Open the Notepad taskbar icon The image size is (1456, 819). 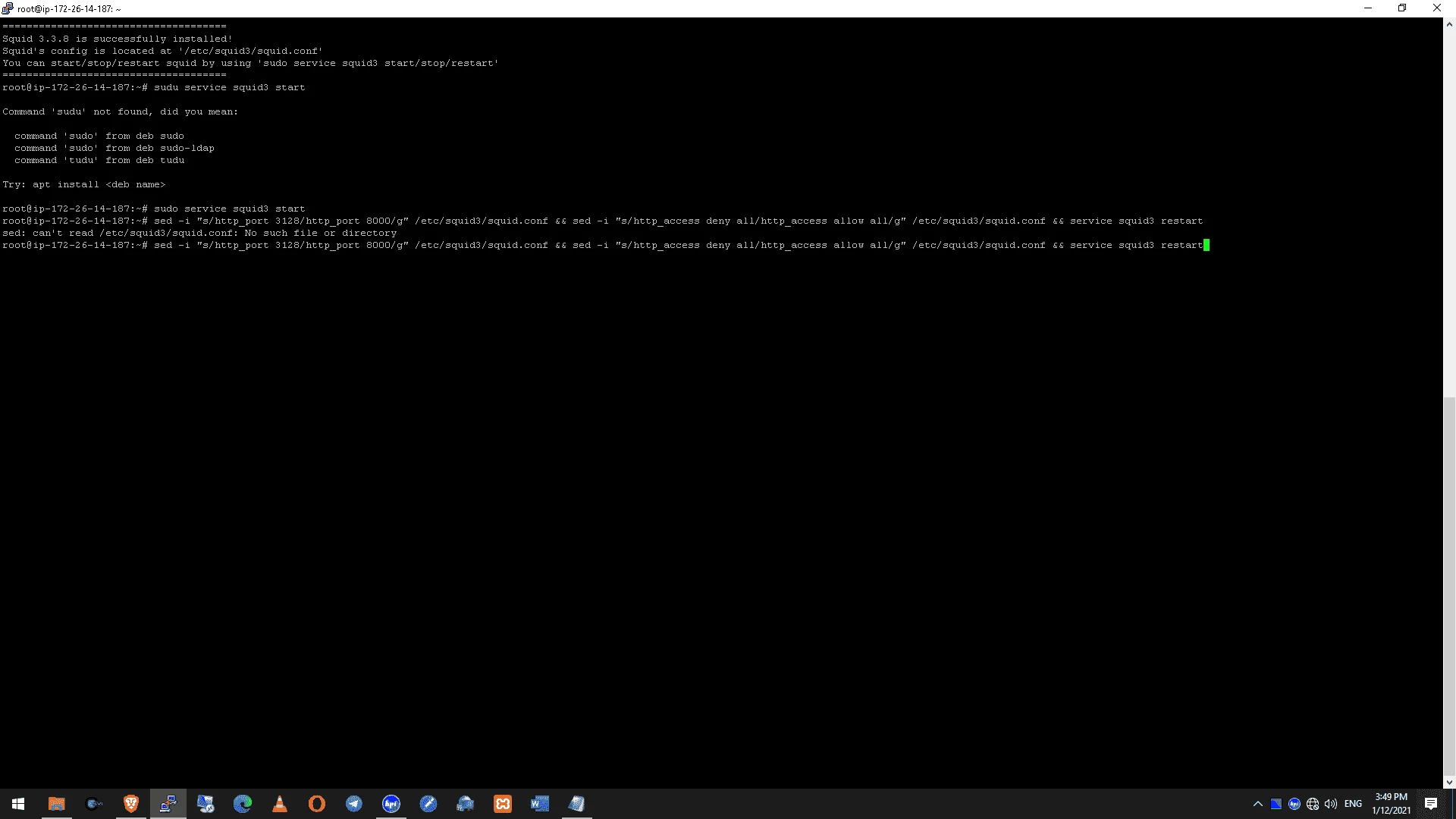click(576, 804)
